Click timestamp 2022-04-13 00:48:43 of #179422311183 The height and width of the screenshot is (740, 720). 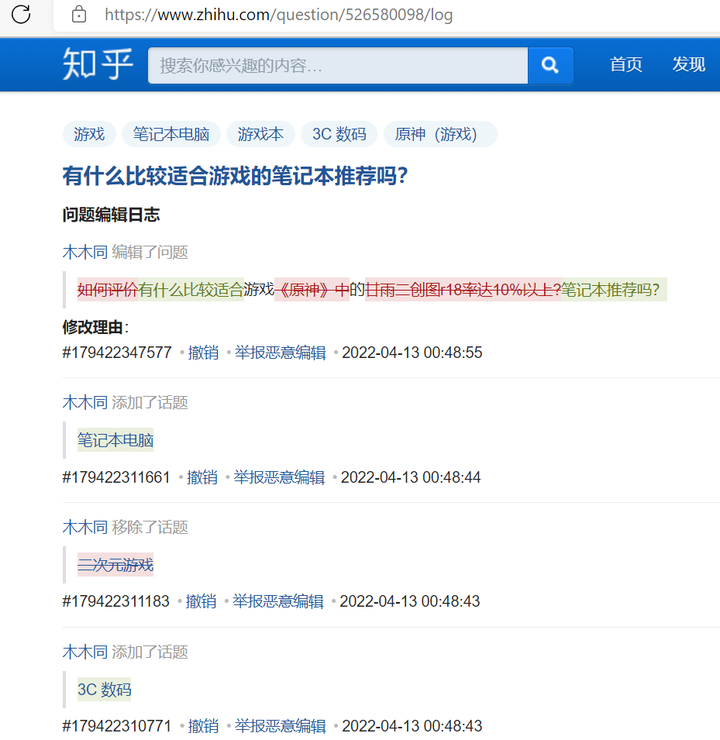pyautogui.click(x=410, y=601)
